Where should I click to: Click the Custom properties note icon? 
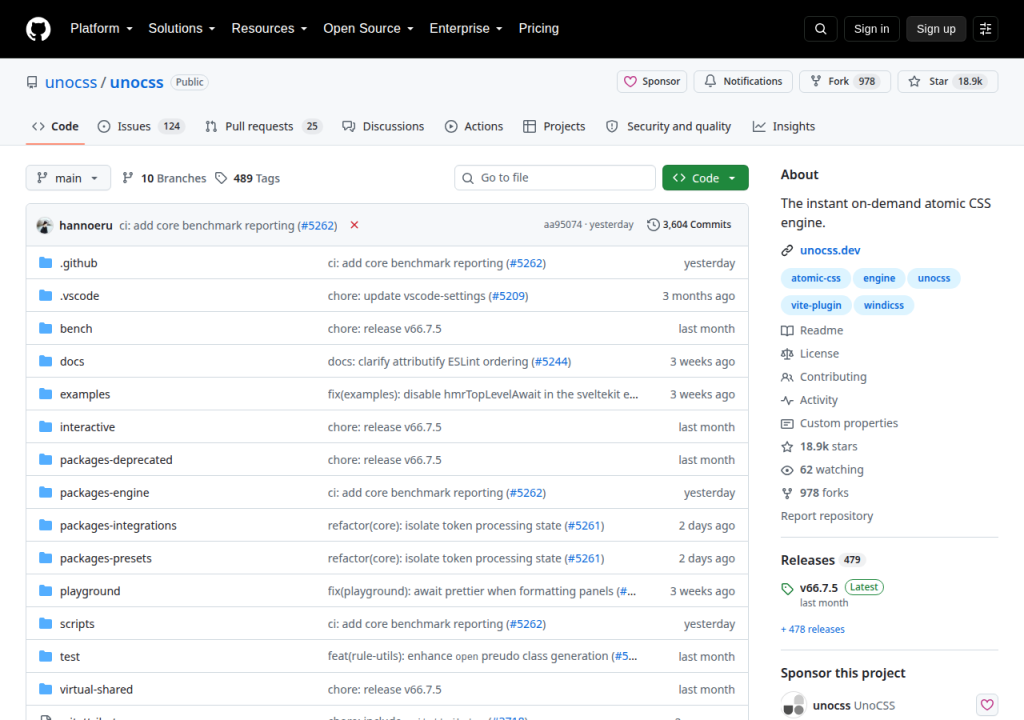tap(787, 423)
